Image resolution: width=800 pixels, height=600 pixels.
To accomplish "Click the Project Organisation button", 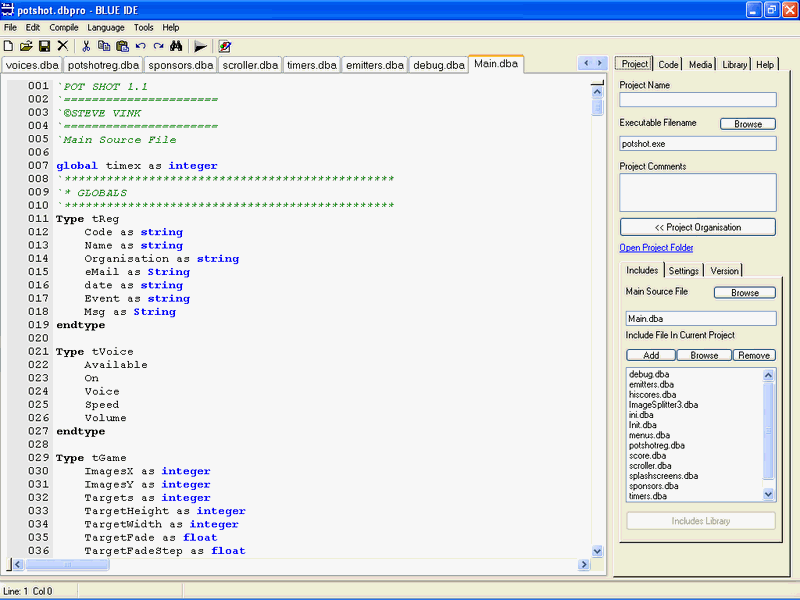I will click(x=697, y=227).
